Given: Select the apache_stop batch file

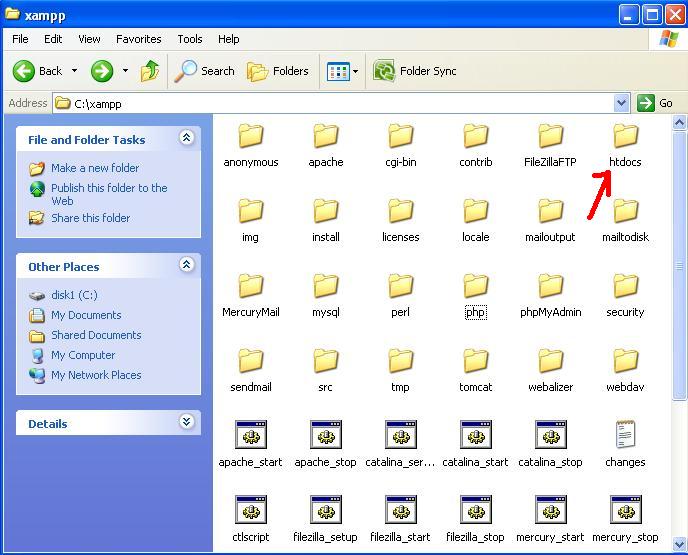Looking at the screenshot, I should click(x=326, y=444).
